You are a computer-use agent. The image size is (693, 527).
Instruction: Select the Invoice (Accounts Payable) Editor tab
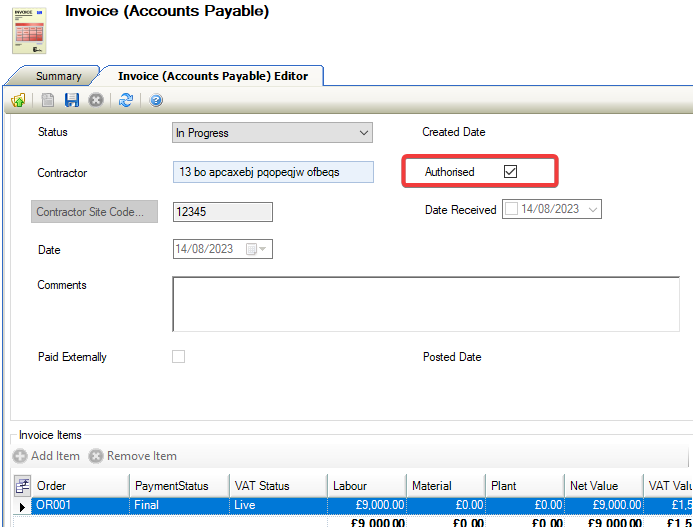213,76
